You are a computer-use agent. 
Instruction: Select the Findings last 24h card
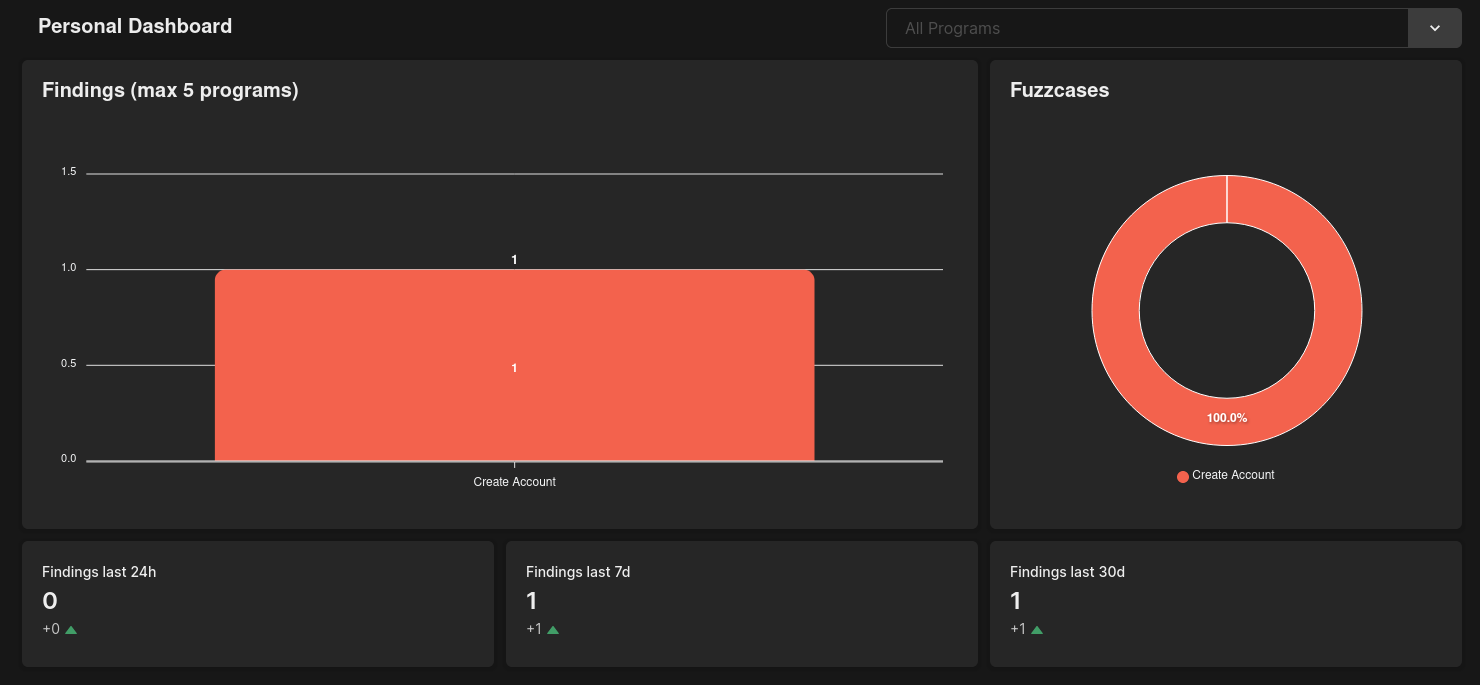[x=257, y=603]
